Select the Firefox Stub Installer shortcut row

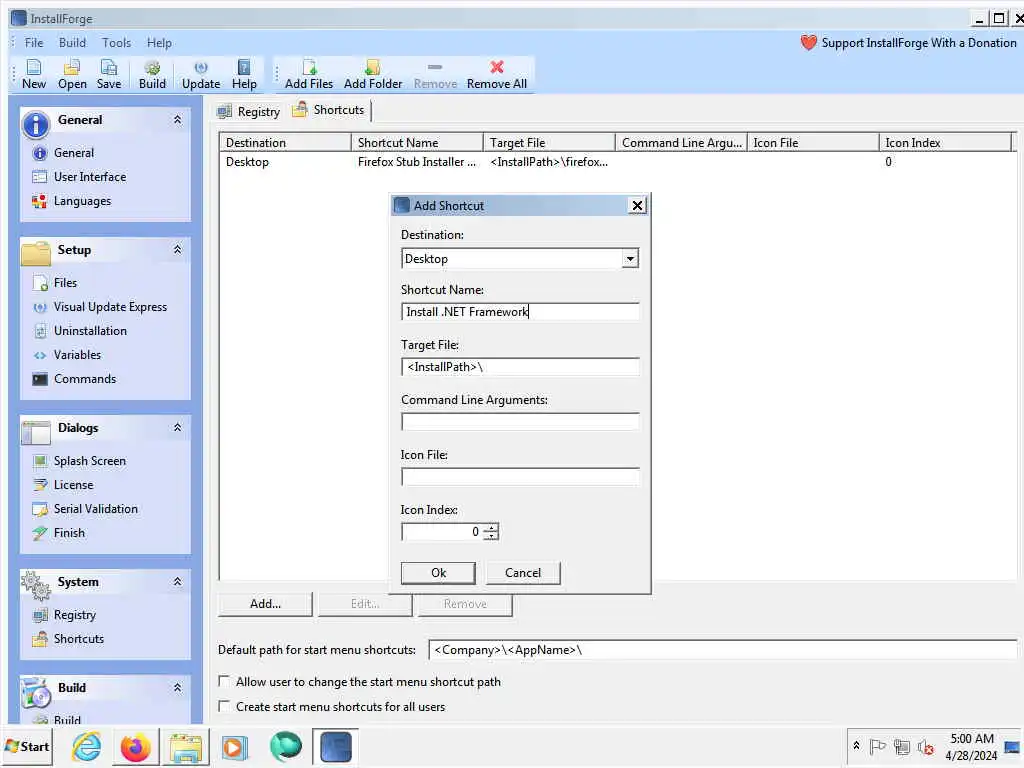[616, 162]
